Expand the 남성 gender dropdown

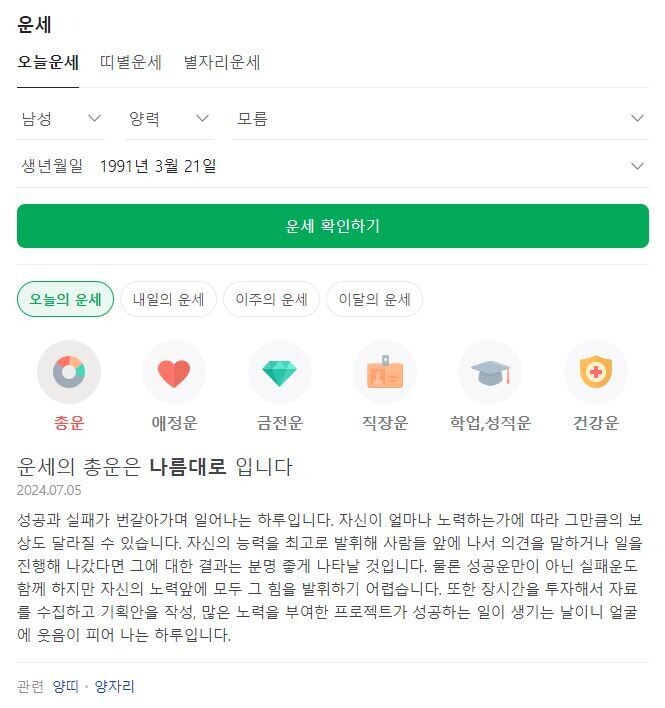coord(60,119)
